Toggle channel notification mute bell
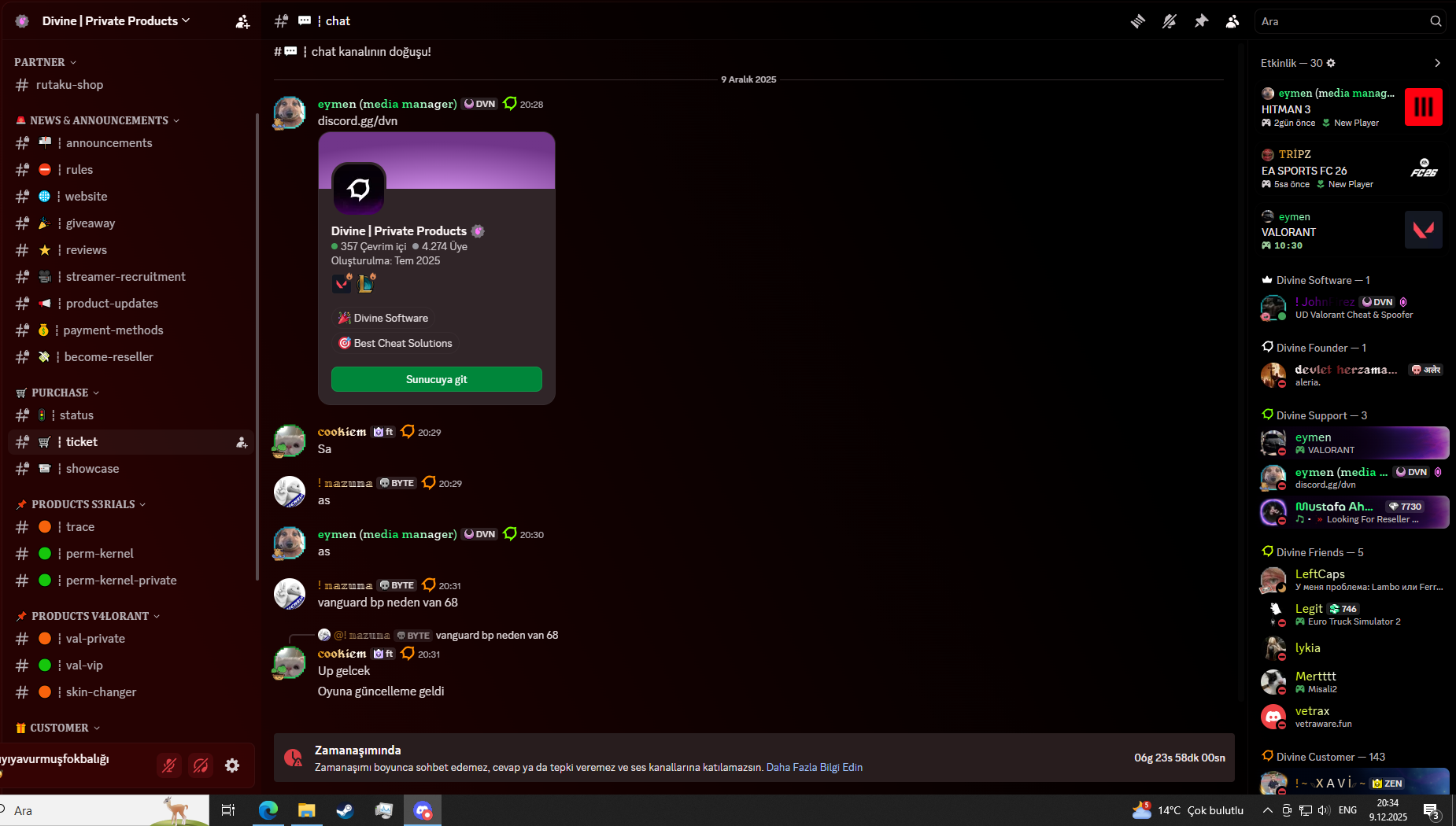The image size is (1456, 826). click(x=1170, y=21)
